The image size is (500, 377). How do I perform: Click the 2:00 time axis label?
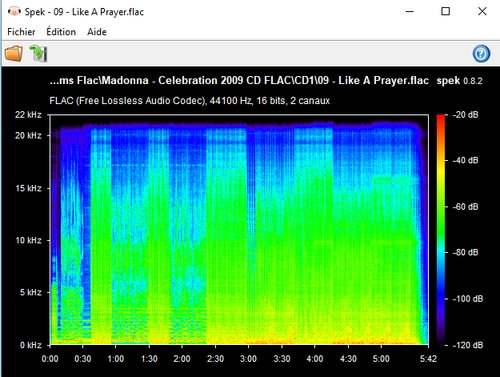click(x=182, y=359)
